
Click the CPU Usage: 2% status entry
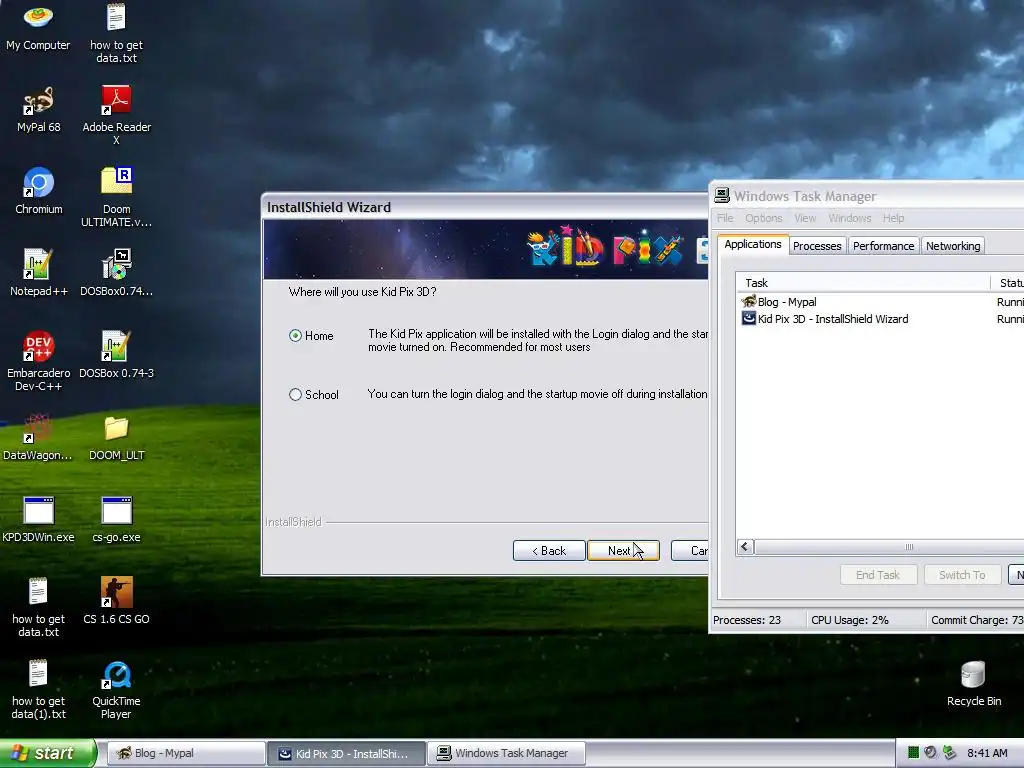click(x=850, y=620)
